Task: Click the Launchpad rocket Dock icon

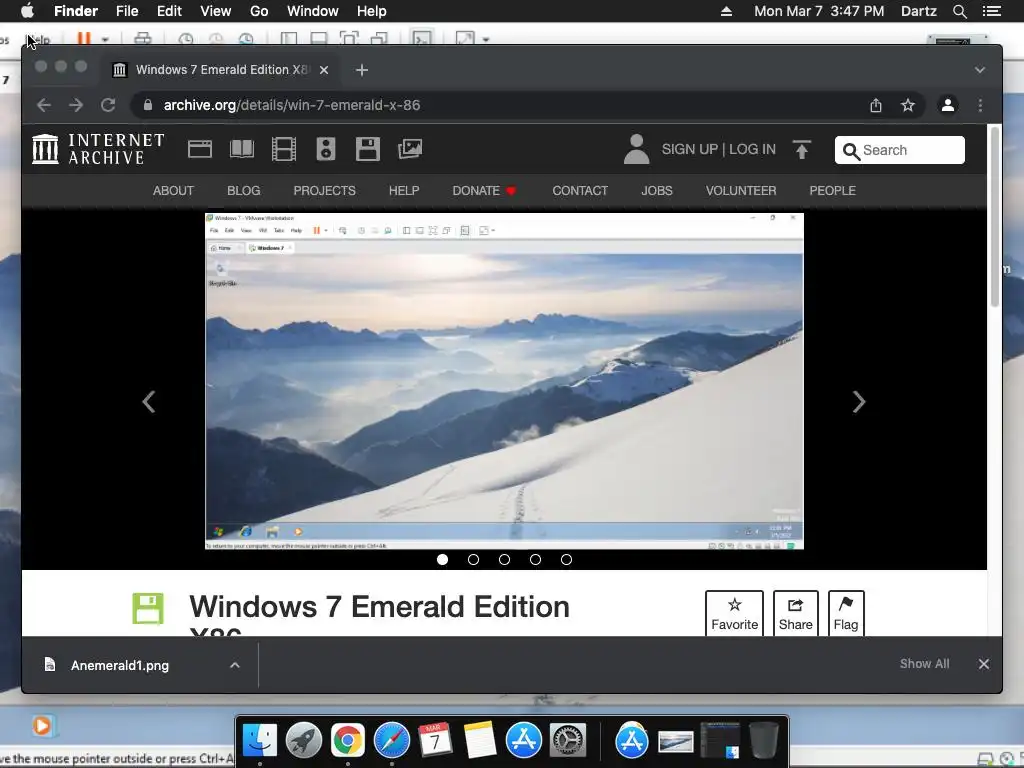Action: coord(304,741)
